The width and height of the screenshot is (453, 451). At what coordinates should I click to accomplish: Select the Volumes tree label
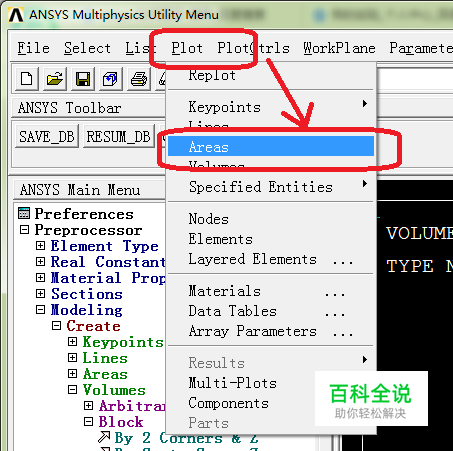coord(114,390)
